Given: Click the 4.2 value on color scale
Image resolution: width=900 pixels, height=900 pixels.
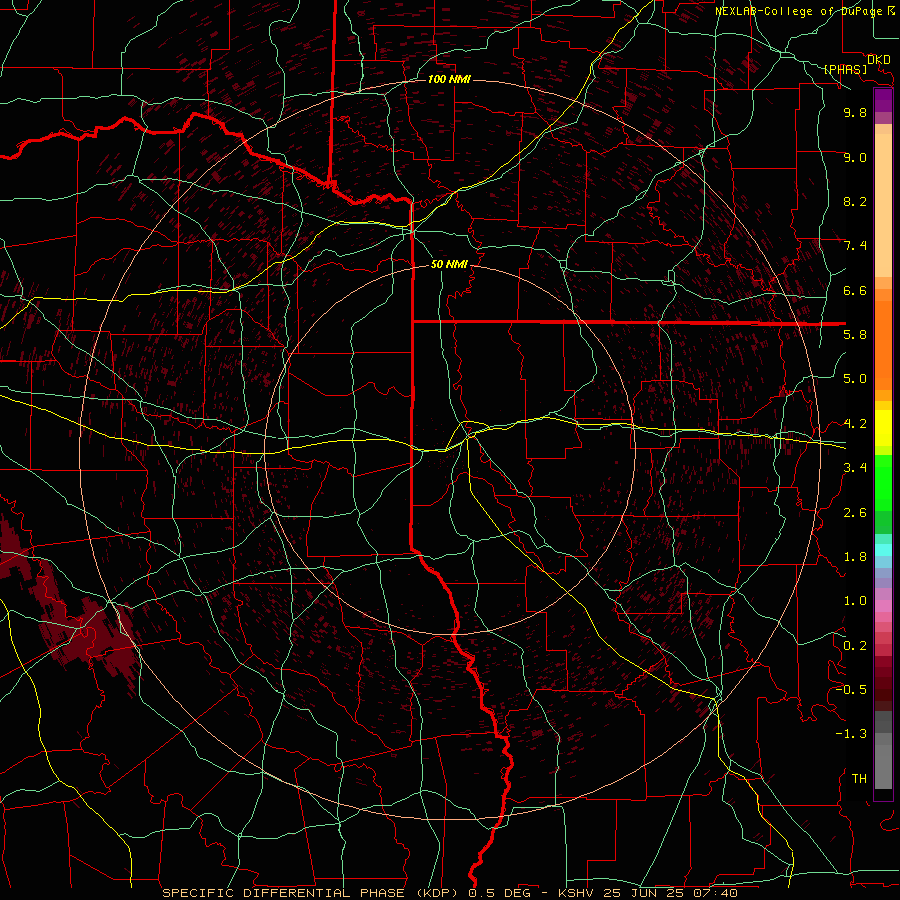Looking at the screenshot, I should tap(855, 424).
